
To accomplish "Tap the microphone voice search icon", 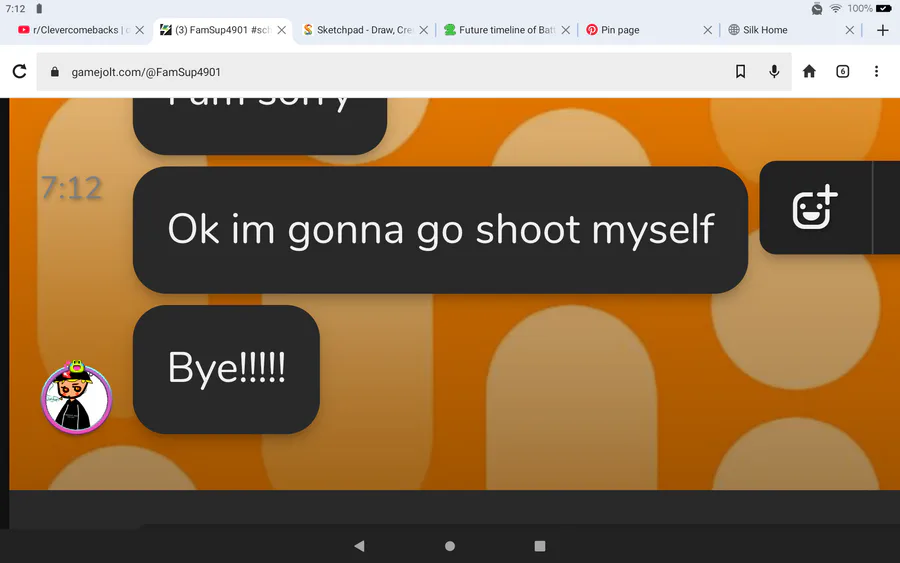I will point(774,72).
